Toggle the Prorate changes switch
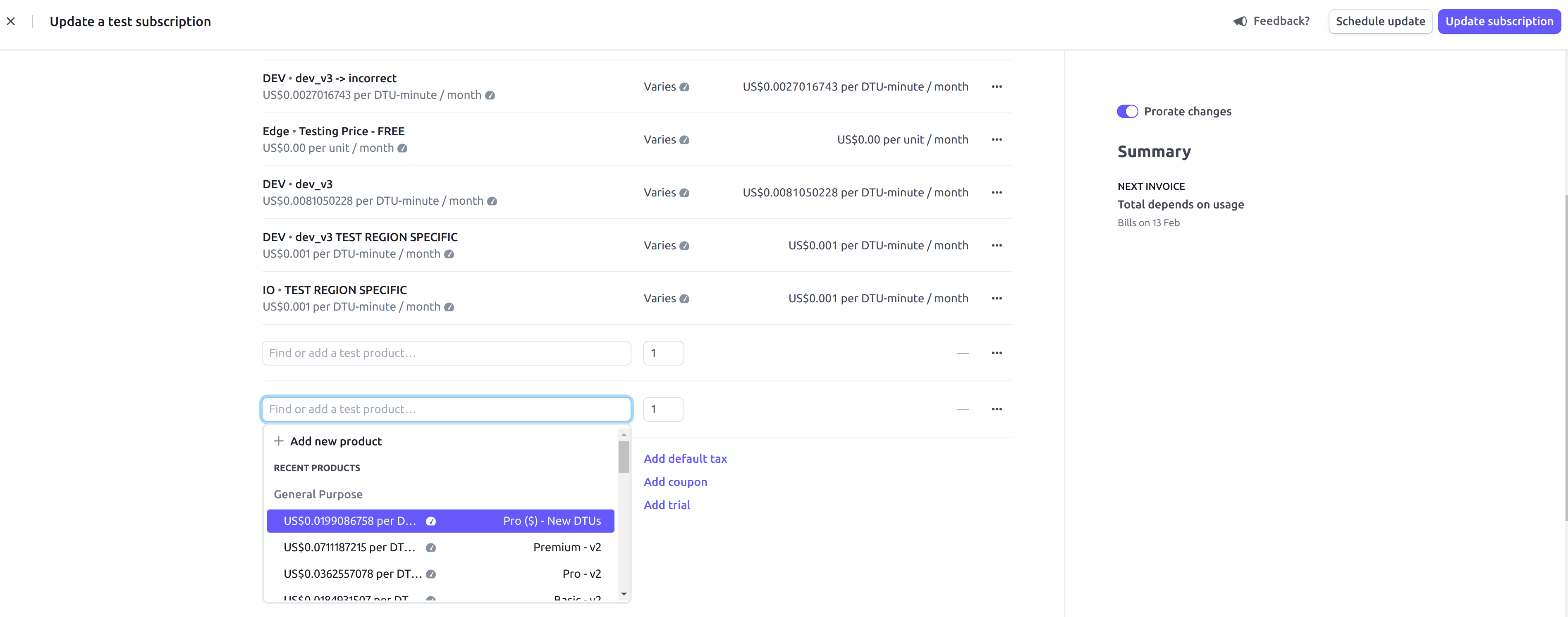 click(x=1127, y=111)
